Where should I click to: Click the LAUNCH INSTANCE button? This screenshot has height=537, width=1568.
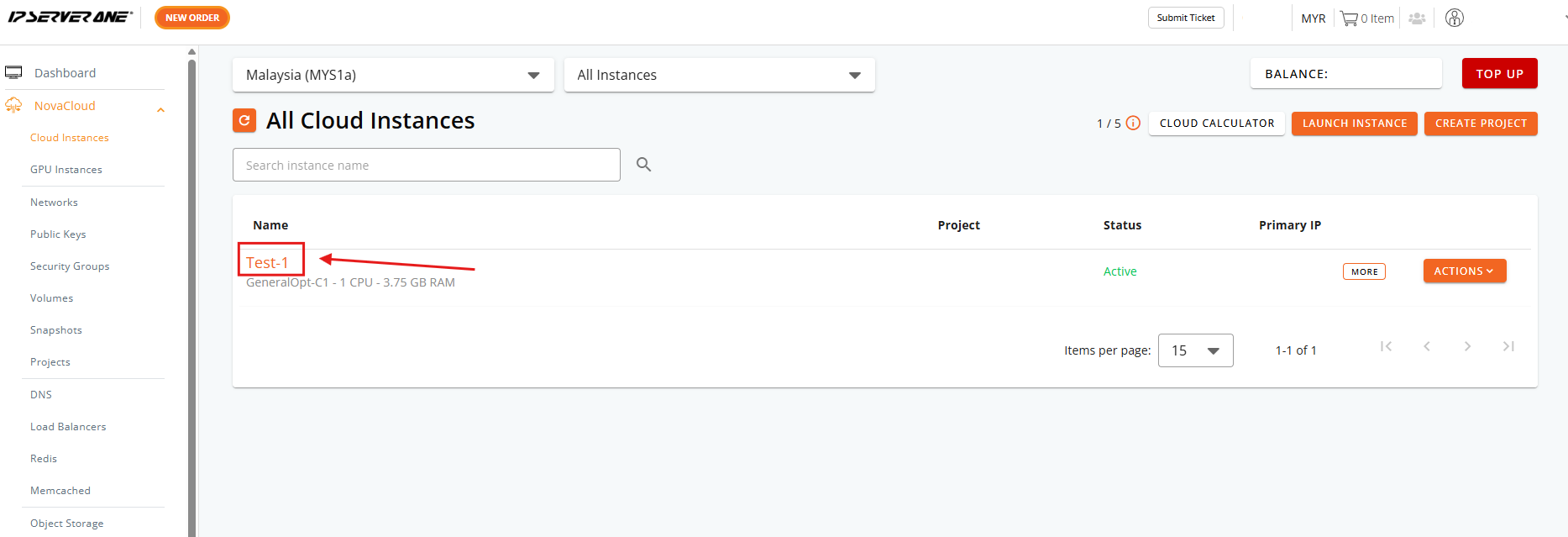pyautogui.click(x=1355, y=124)
